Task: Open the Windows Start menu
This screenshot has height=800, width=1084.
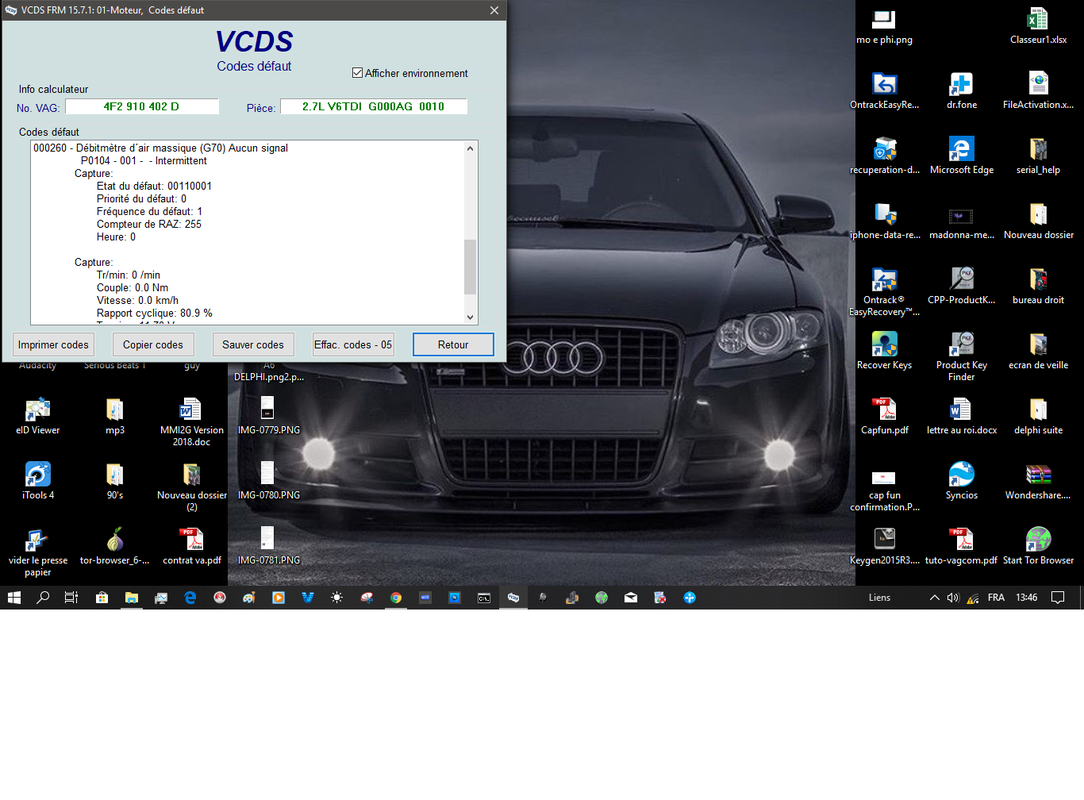Action: (x=14, y=597)
